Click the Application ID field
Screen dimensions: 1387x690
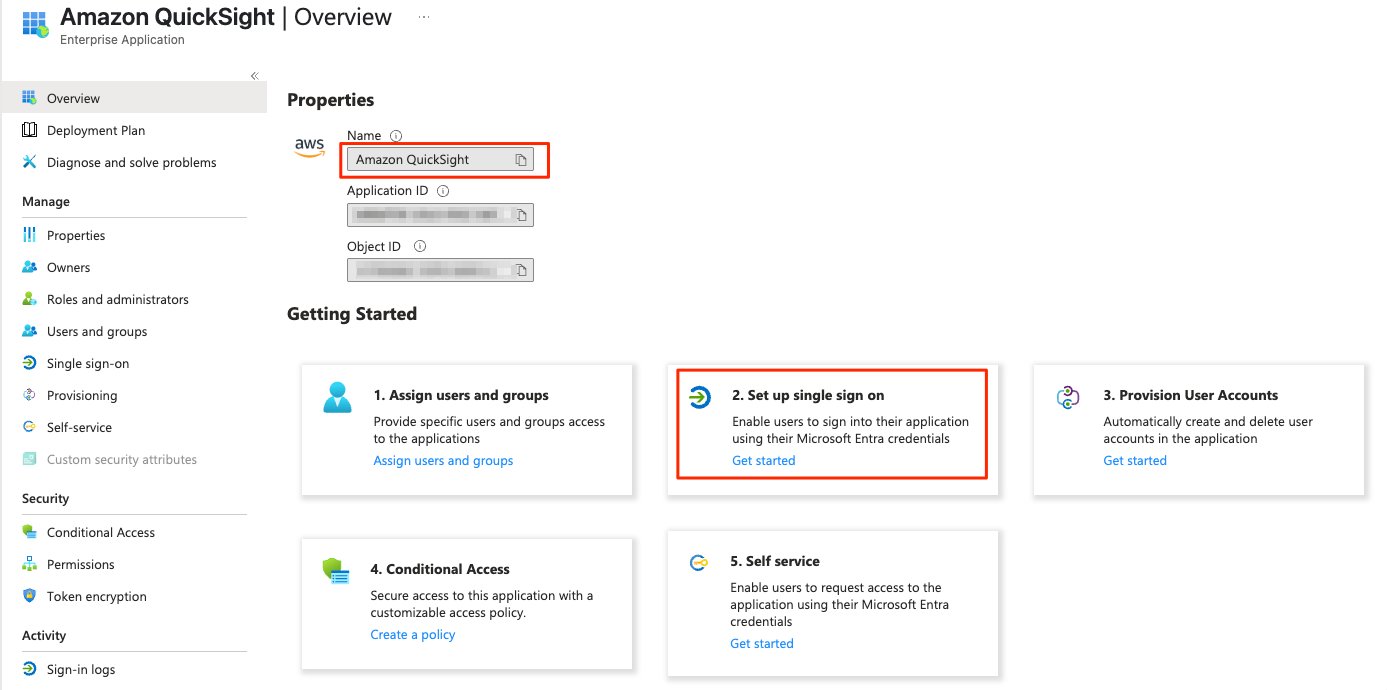(x=440, y=215)
